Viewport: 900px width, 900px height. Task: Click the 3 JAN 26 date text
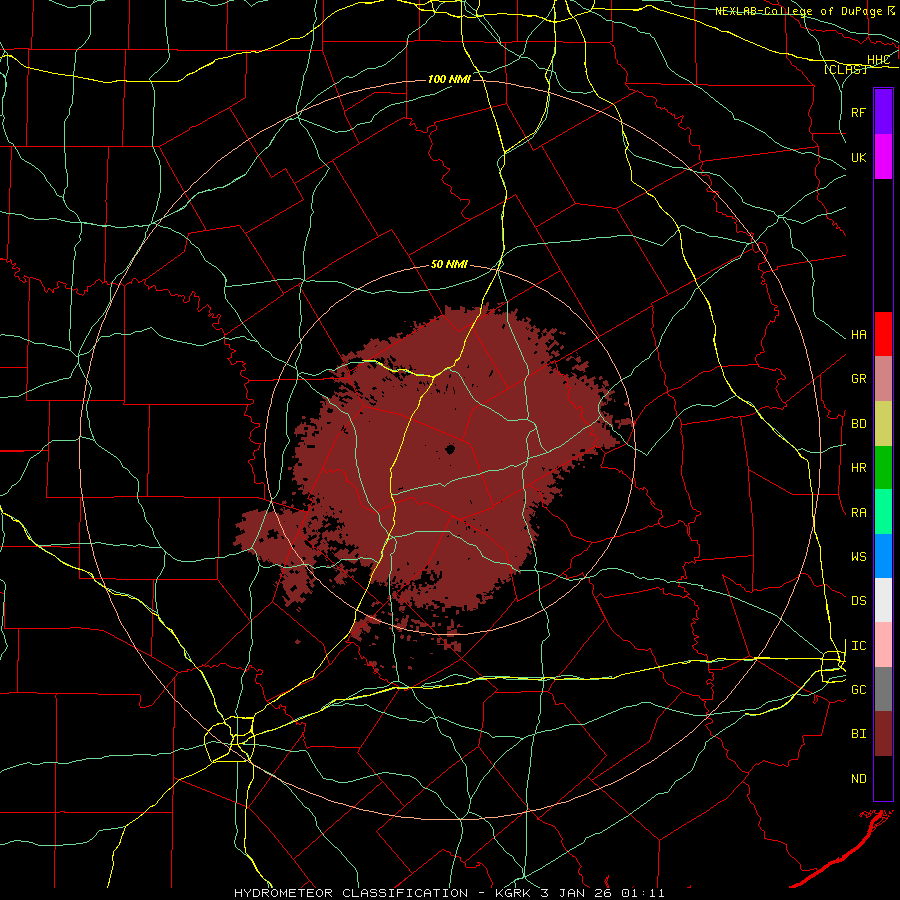point(576,893)
